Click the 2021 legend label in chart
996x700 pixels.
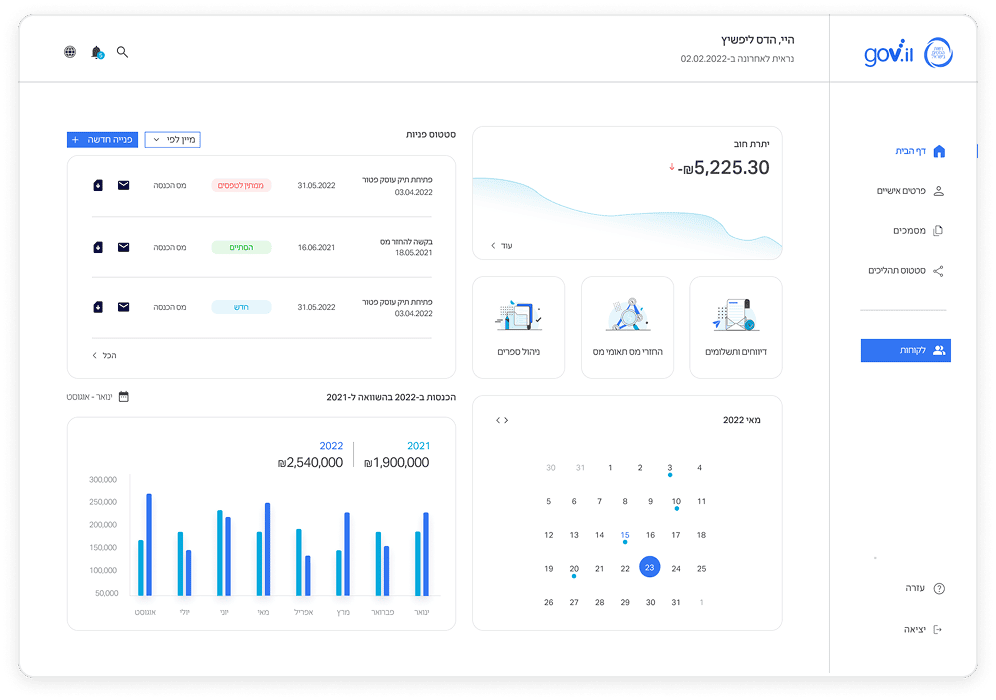point(419,446)
